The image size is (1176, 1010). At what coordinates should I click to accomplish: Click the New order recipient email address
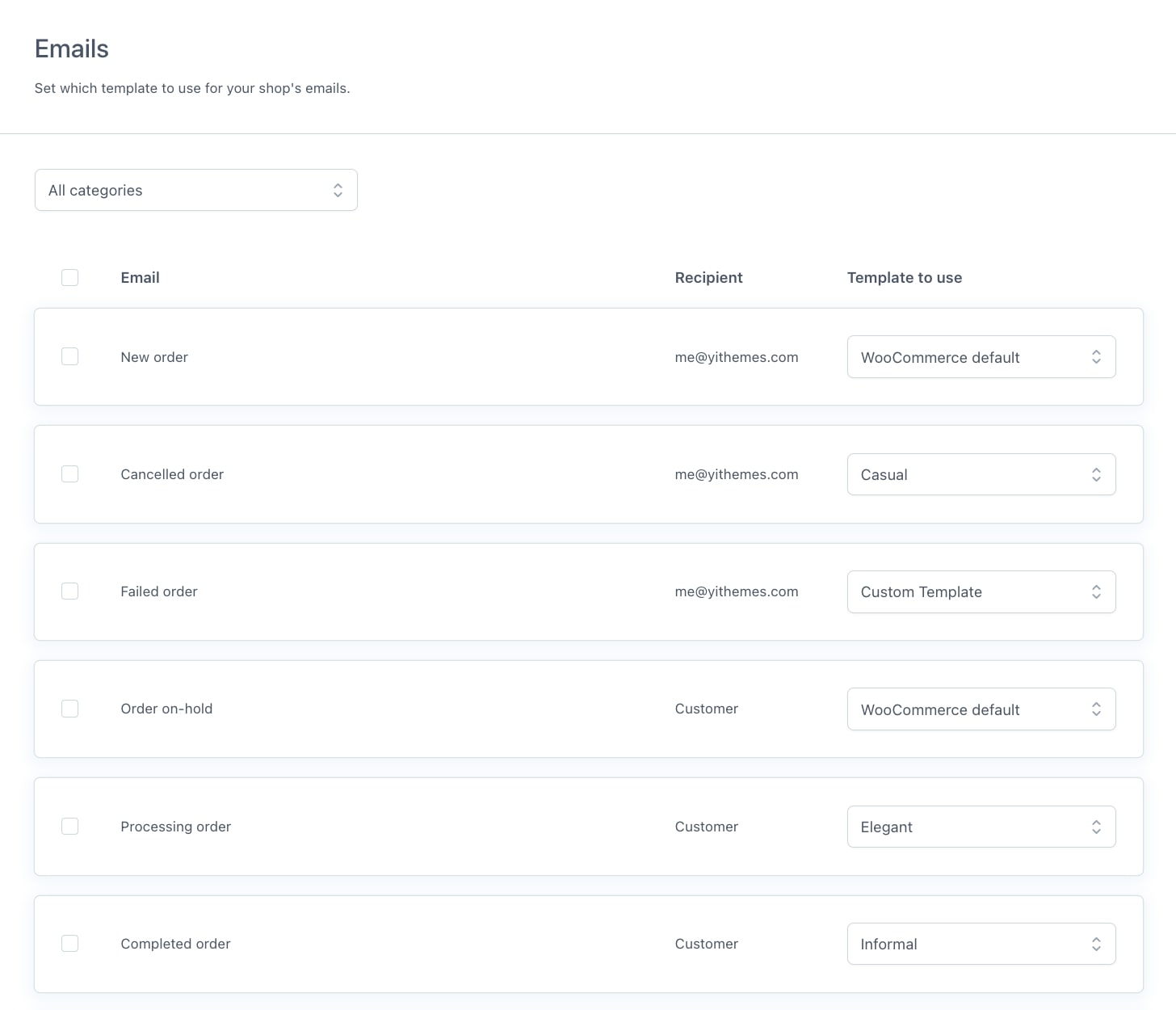(x=736, y=357)
